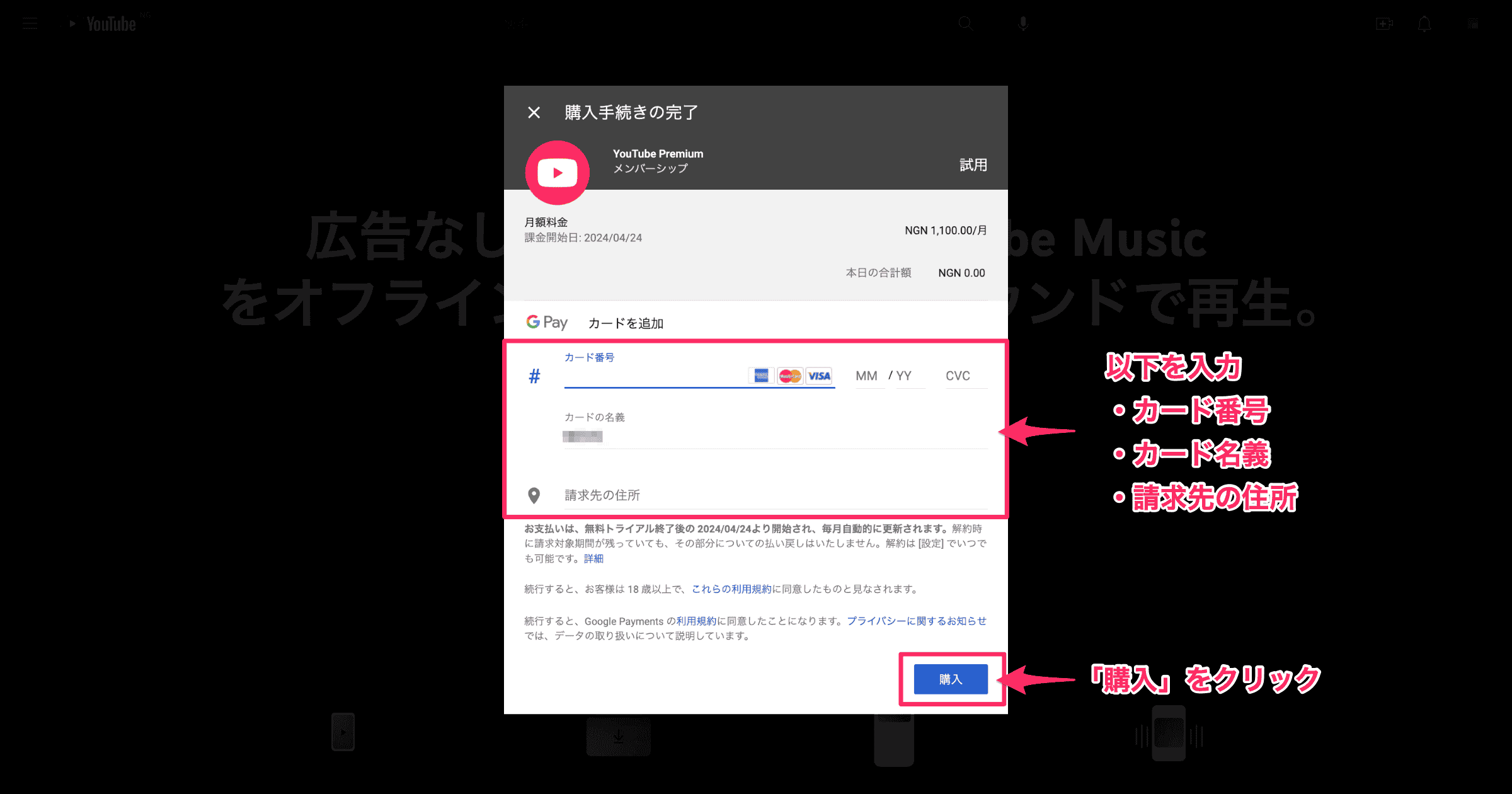This screenshot has width=1512, height=794.
Task: Click the 本日の合計額 NGN 0.00 value
Action: pos(961,273)
